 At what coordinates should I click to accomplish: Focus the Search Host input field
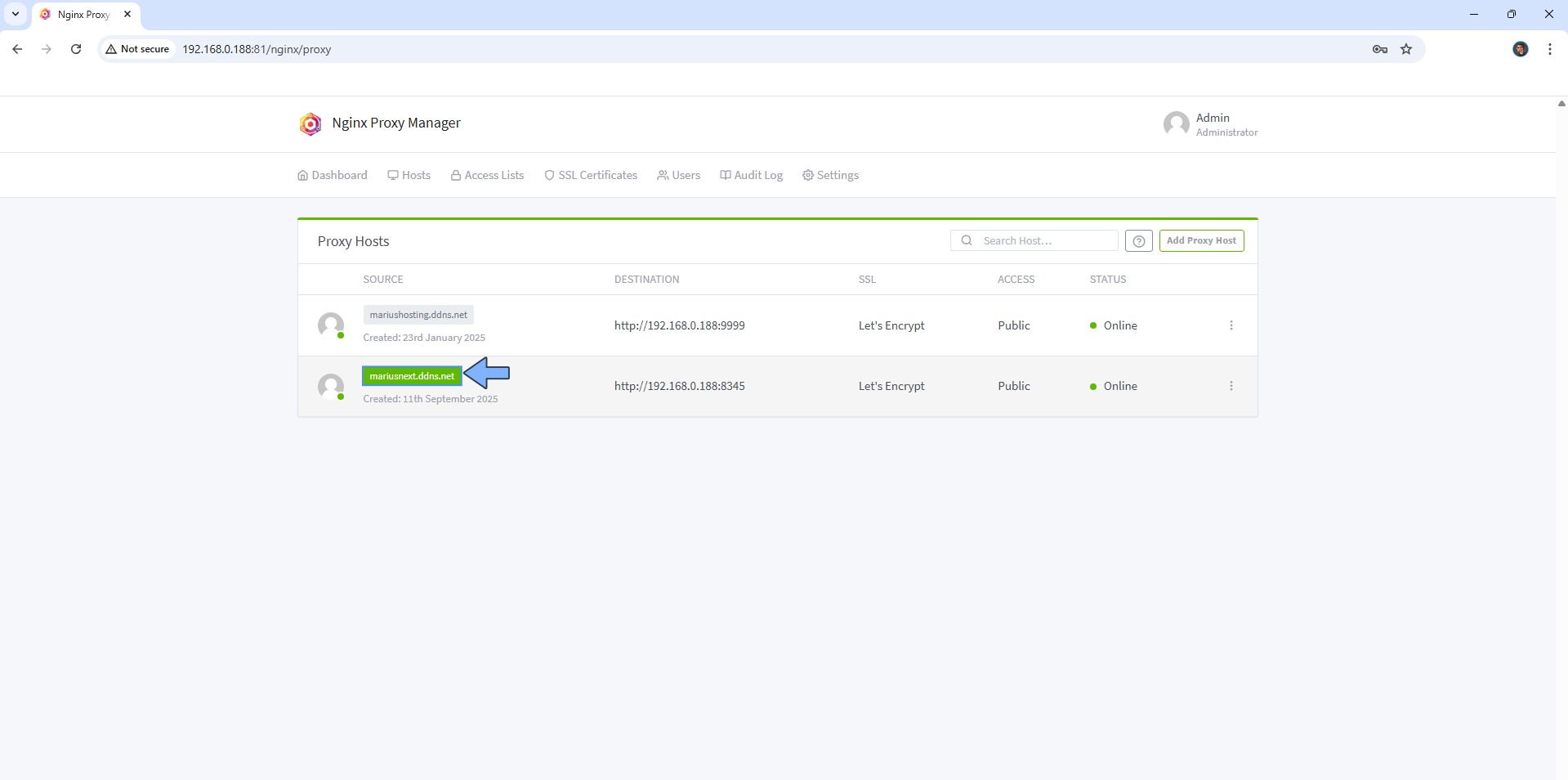pos(1034,240)
